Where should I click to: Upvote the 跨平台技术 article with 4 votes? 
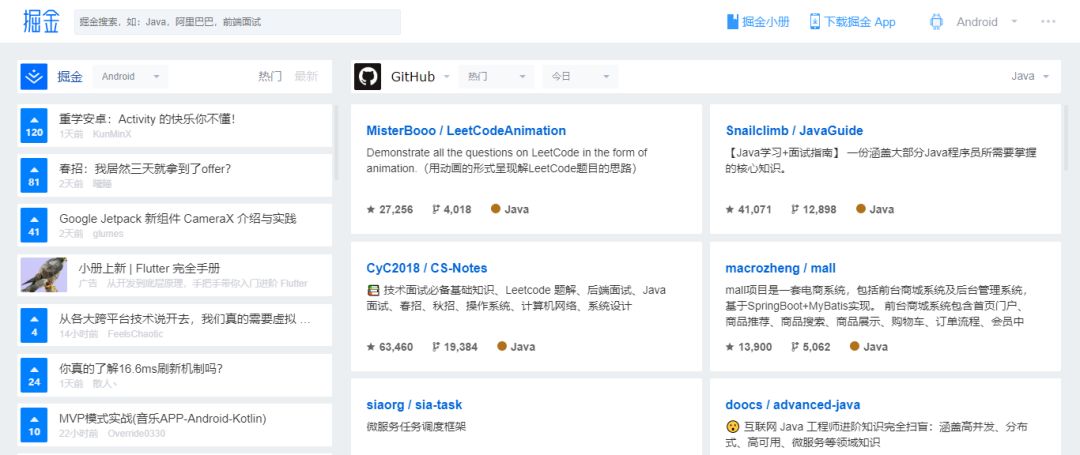(x=34, y=326)
